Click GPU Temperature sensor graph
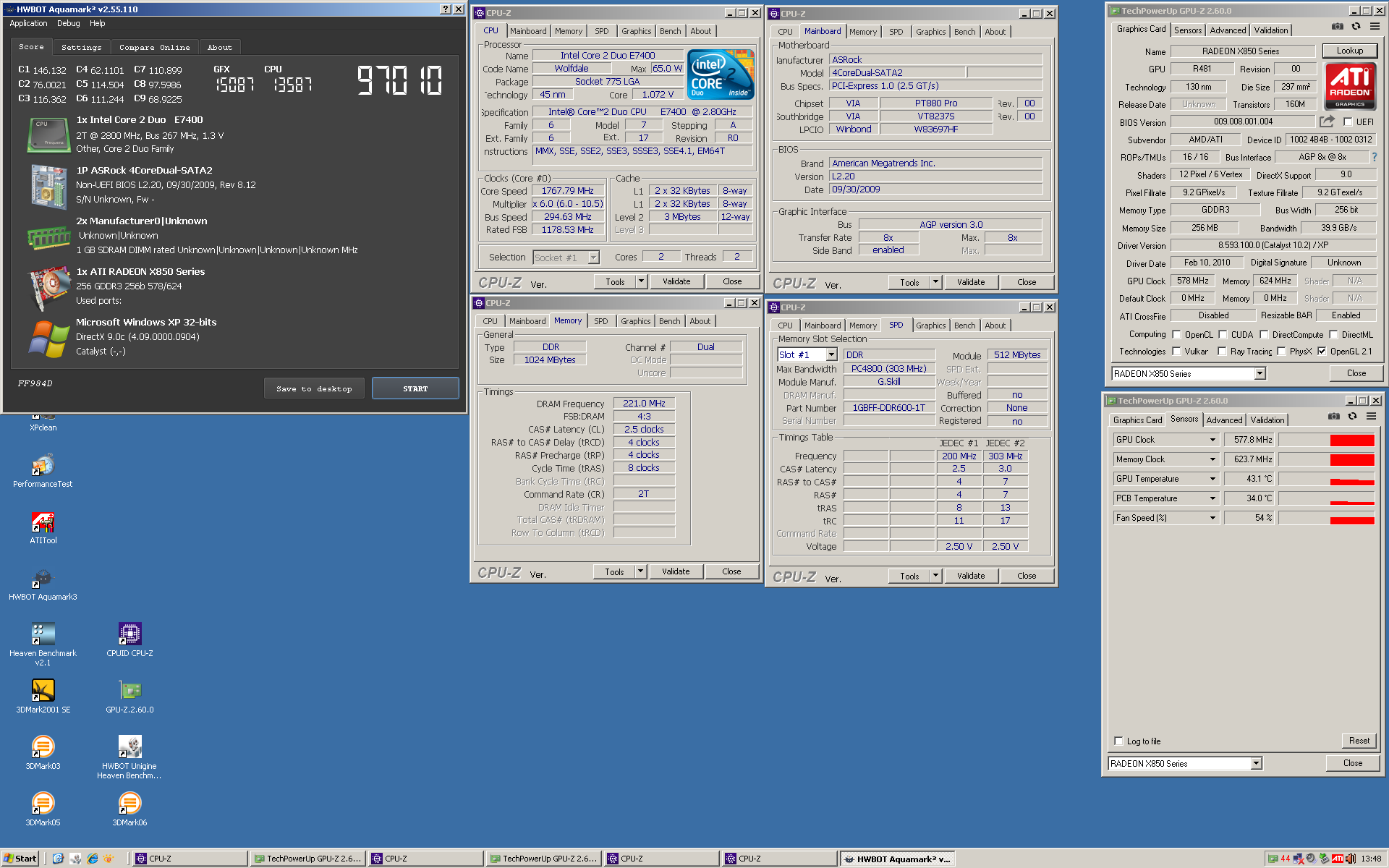The width and height of the screenshot is (1389, 868). (x=1326, y=479)
